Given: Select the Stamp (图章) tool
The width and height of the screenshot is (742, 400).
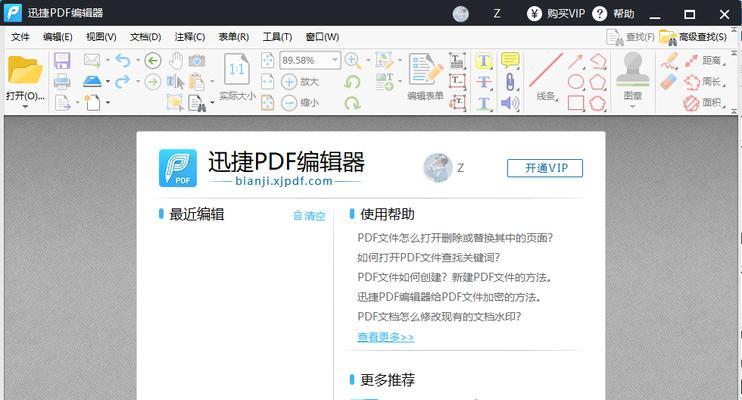Looking at the screenshot, I should pos(632,76).
